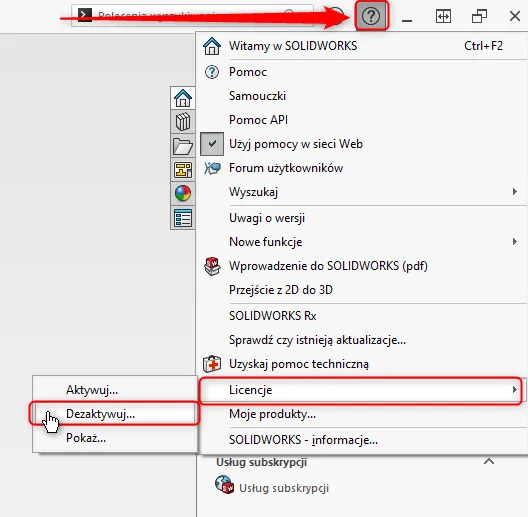
Task: Select Witamy w SOLIDWORKS menu item
Action: point(362,46)
